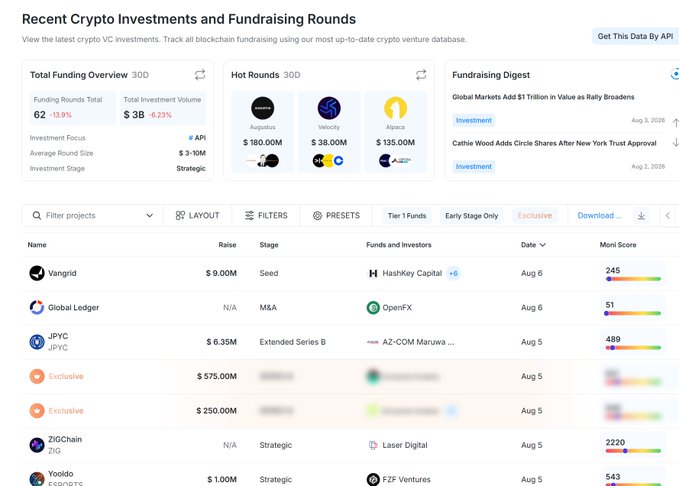Open the Cathie Wood Circle Shares article
Screen dimensions: 679x486
click(554, 143)
